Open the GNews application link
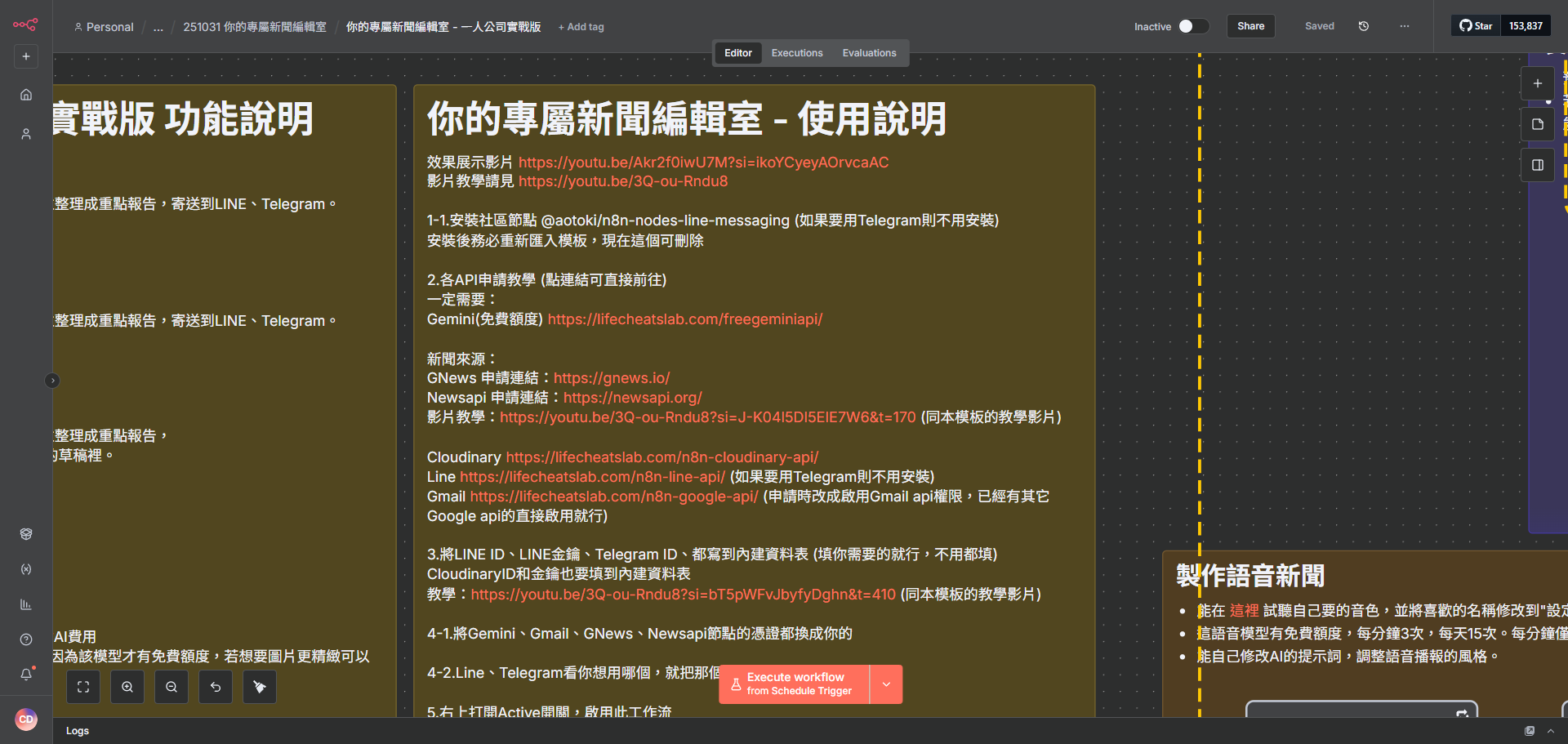This screenshot has height=744, width=1568. [611, 377]
